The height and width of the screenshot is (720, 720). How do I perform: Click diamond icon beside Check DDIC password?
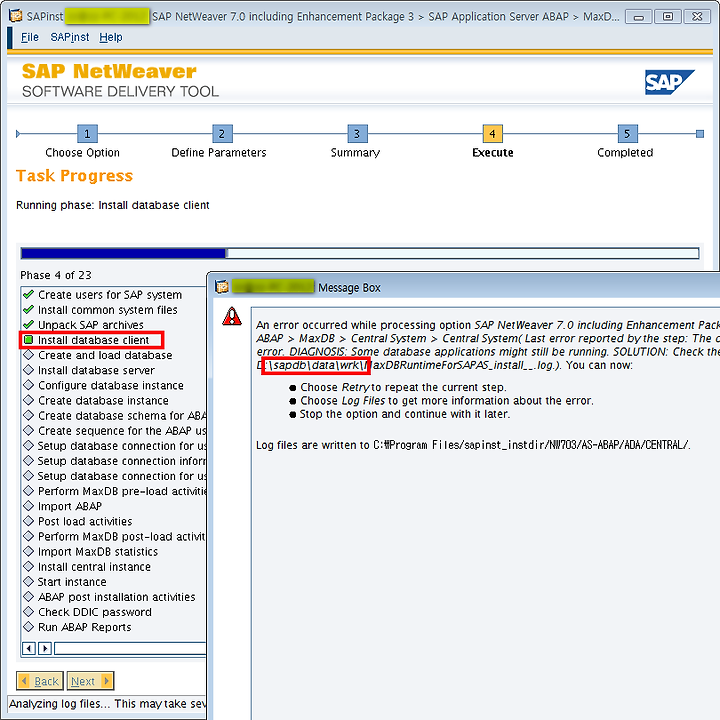click(28, 612)
